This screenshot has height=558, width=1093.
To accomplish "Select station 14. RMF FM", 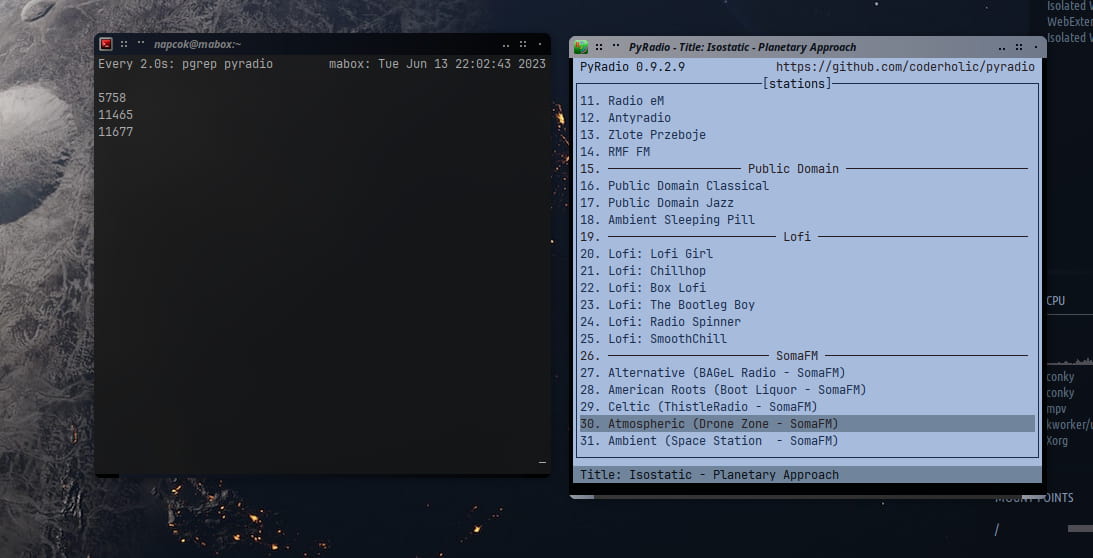I will [807, 152].
